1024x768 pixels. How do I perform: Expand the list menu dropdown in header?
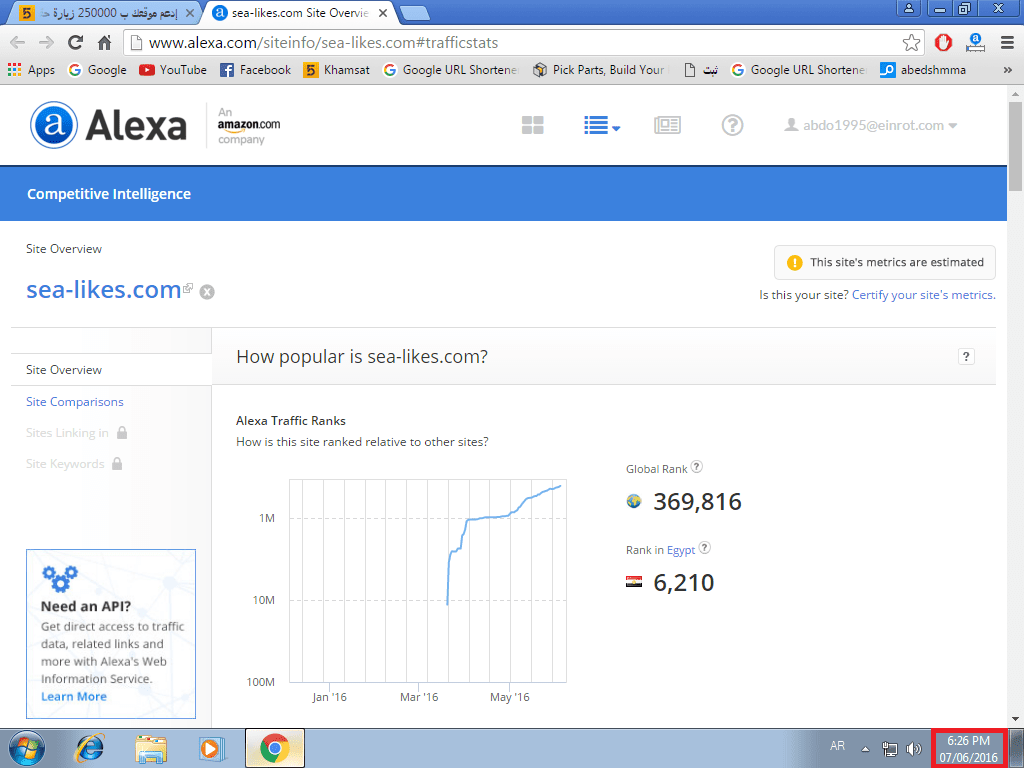click(x=601, y=125)
